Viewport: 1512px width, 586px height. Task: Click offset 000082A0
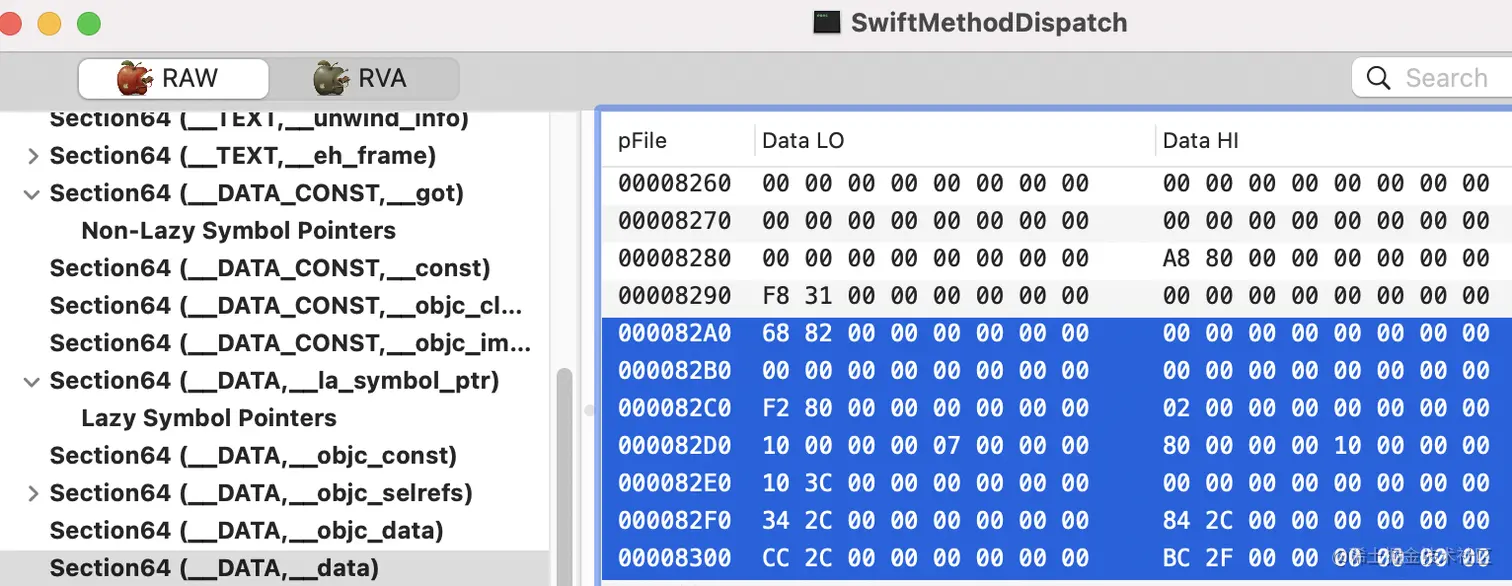[675, 334]
